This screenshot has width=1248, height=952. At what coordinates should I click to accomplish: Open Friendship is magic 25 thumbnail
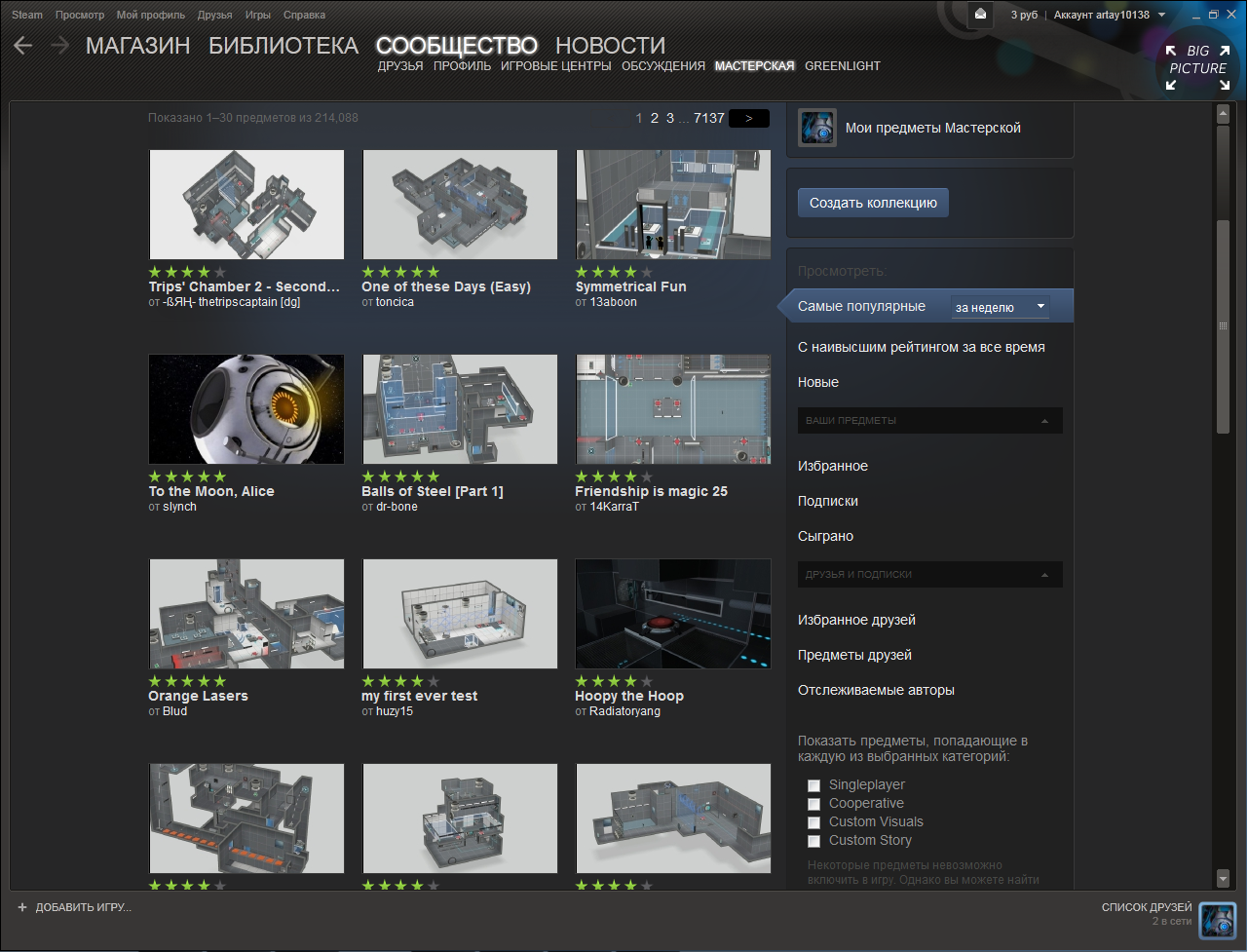click(x=673, y=409)
